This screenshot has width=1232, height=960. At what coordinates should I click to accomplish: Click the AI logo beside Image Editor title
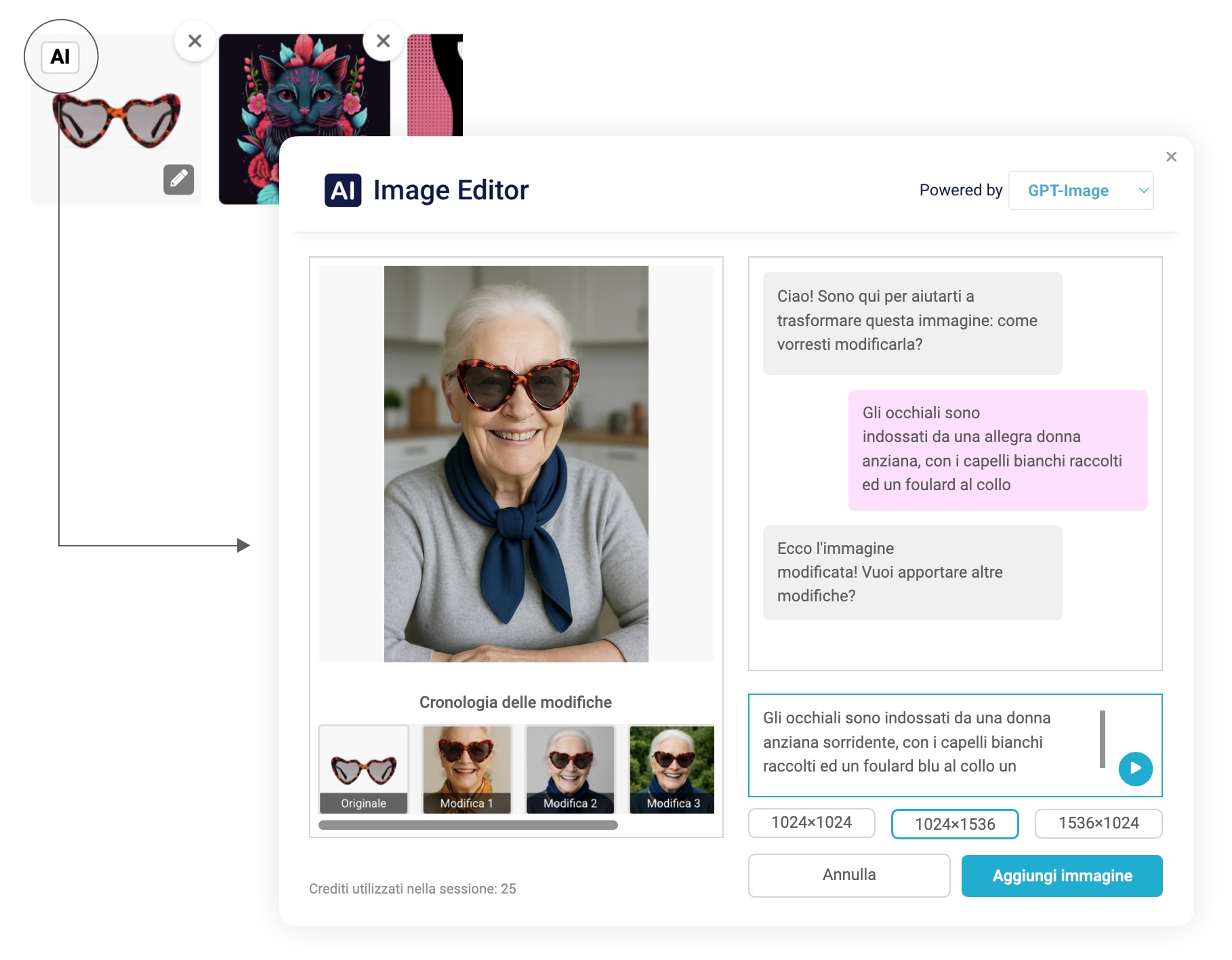343,191
